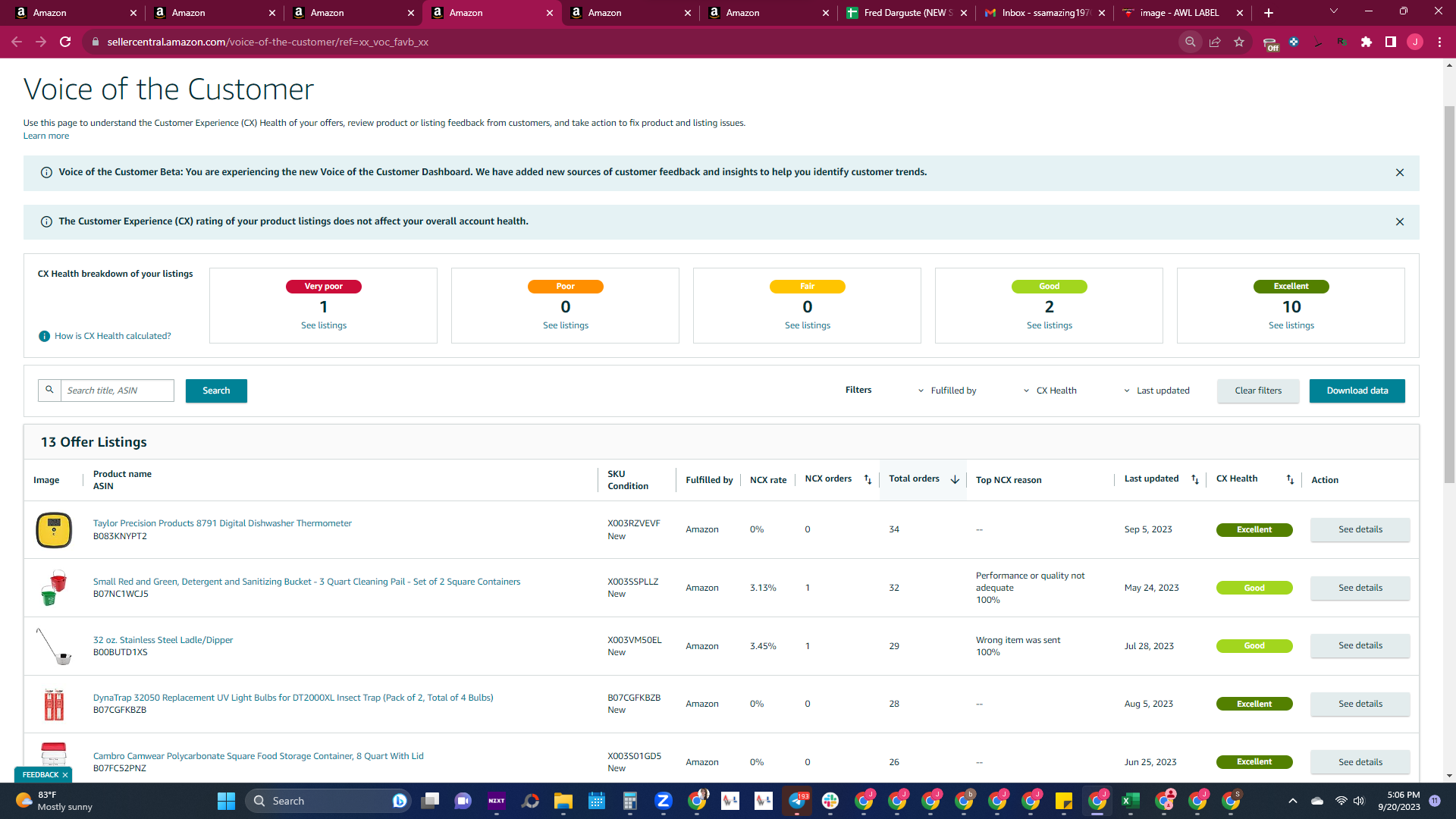Expand the Fulfilled by filter dropdown
Viewport: 1456px width, 819px height.
tap(947, 391)
